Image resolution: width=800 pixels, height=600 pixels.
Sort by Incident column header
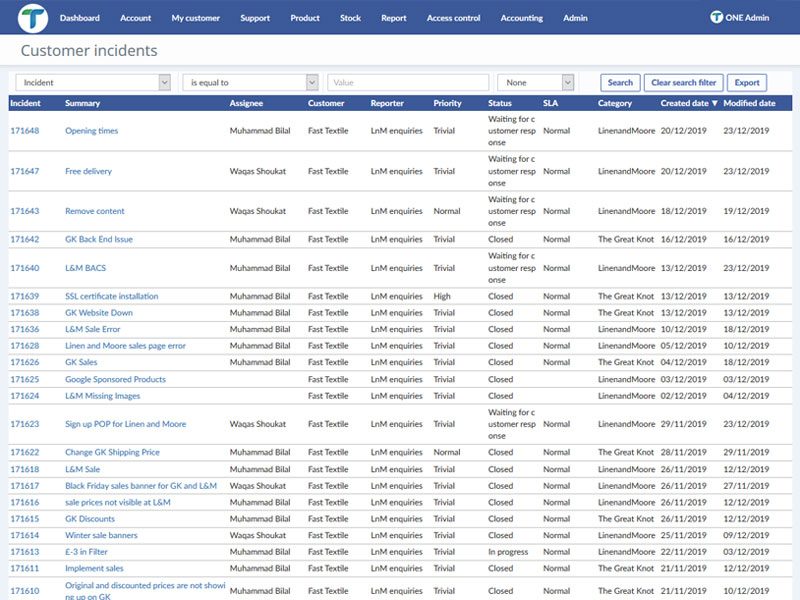pyautogui.click(x=26, y=103)
